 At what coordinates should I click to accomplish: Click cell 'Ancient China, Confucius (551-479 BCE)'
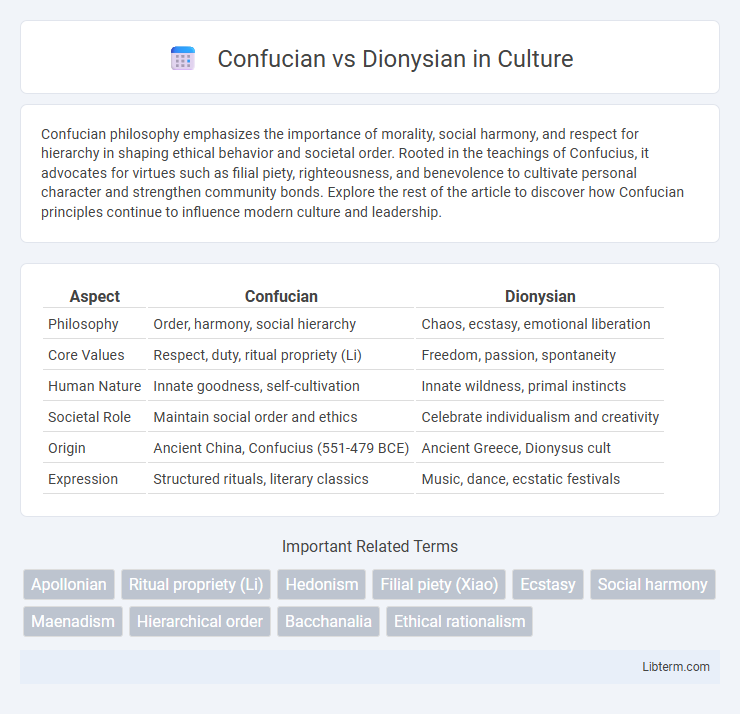point(281,448)
